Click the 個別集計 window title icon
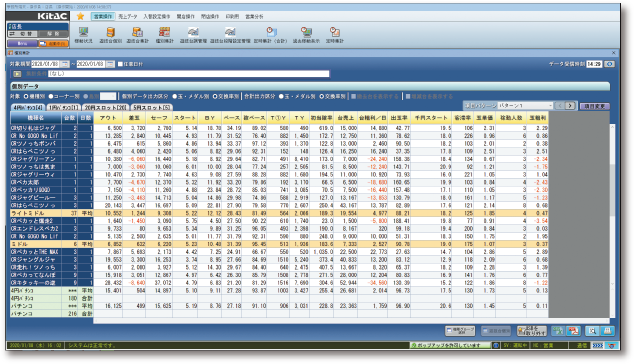 (x=11, y=53)
